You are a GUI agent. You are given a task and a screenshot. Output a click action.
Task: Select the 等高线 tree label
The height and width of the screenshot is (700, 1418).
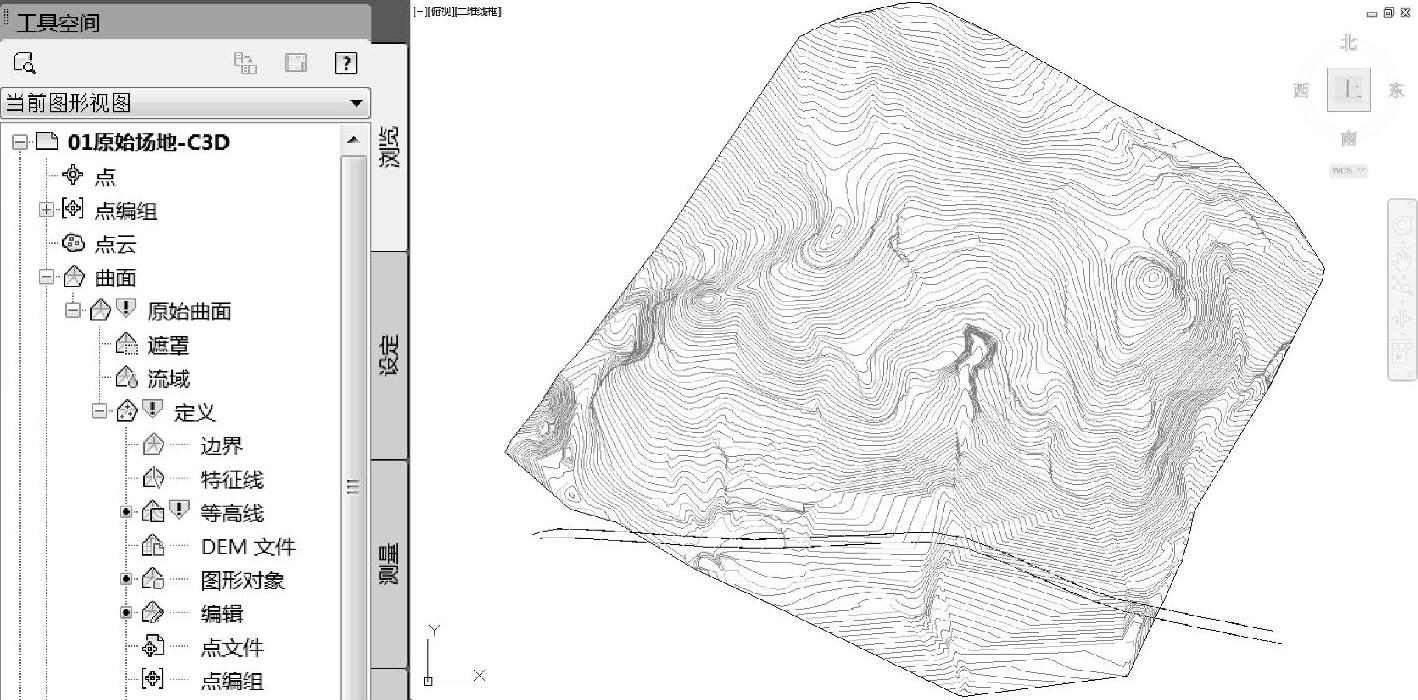tap(232, 513)
